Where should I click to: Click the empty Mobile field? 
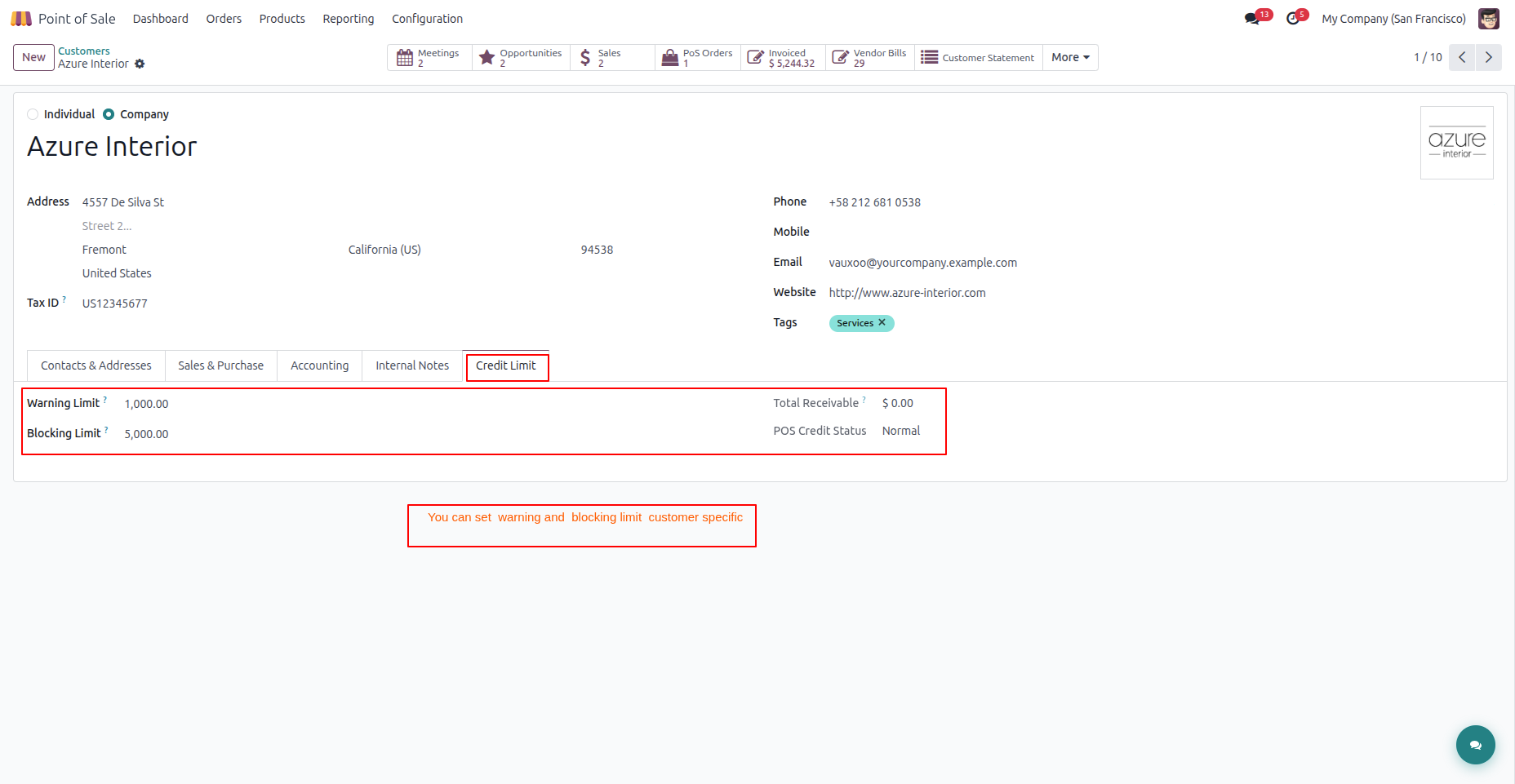click(1161, 233)
